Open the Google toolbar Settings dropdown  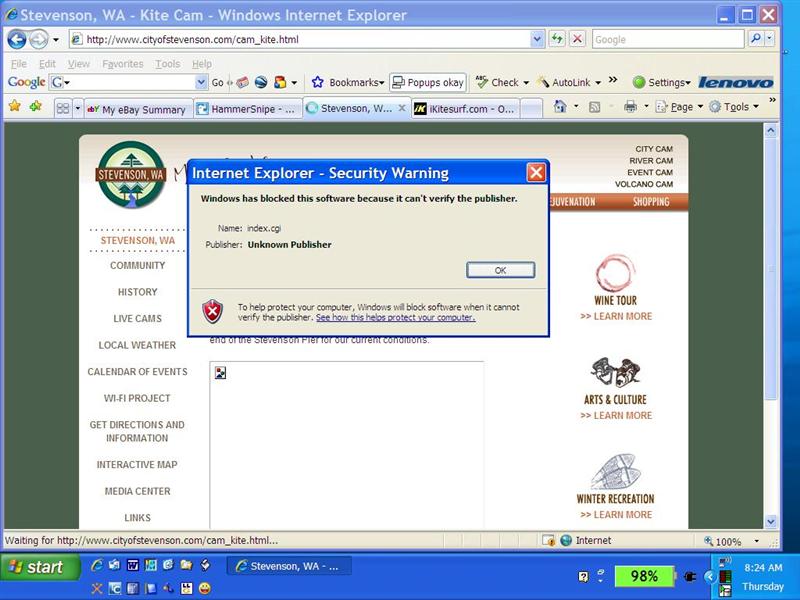click(661, 82)
